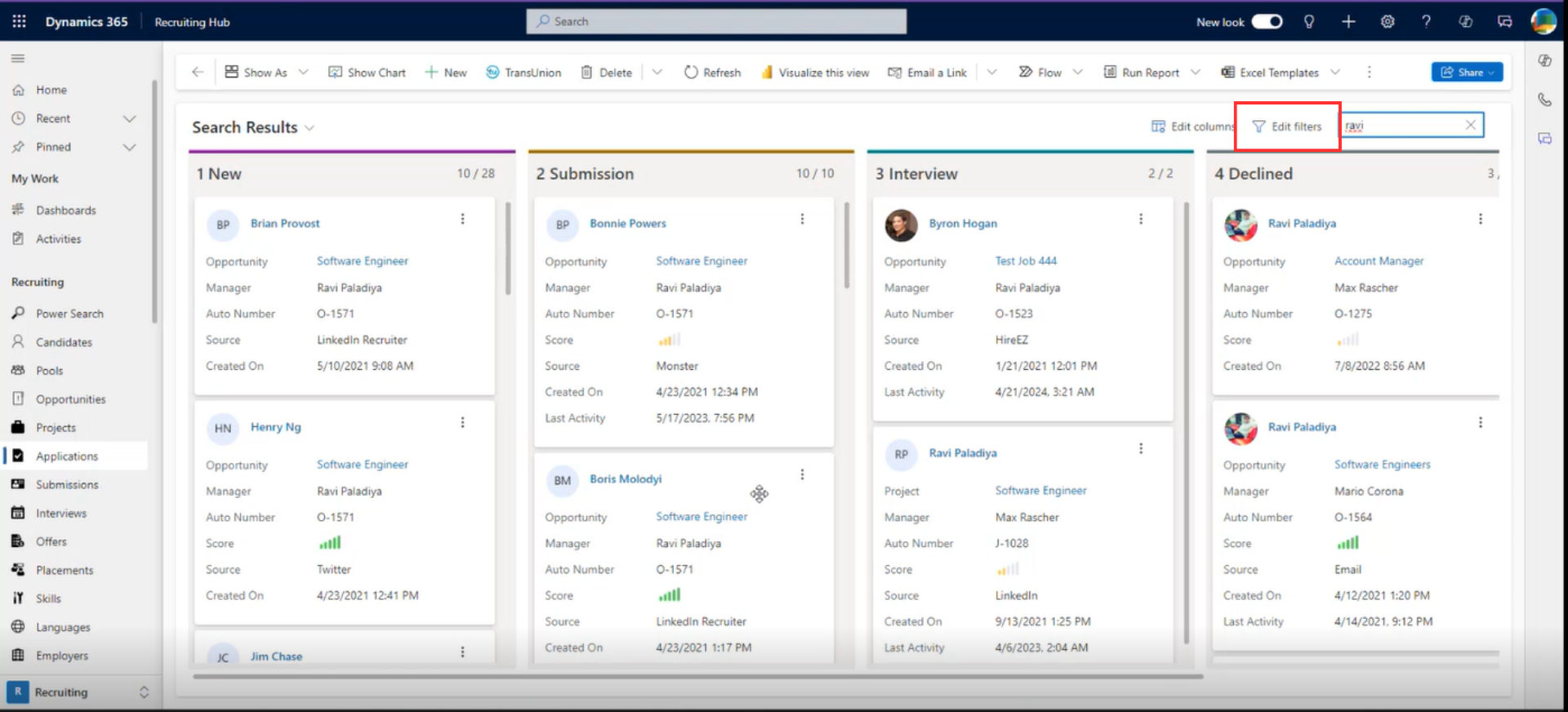The height and width of the screenshot is (712, 1568).
Task: Click the Delete button
Action: click(607, 72)
